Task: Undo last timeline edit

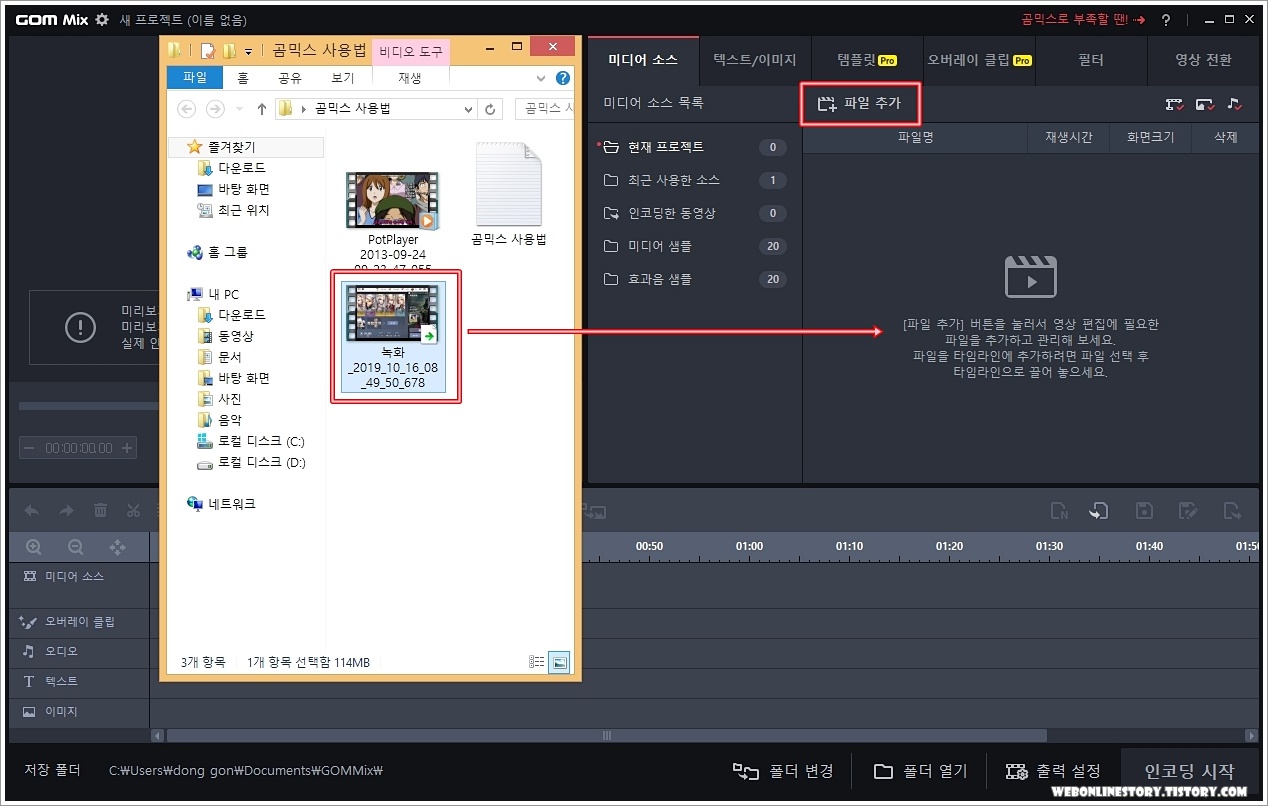Action: coord(32,511)
